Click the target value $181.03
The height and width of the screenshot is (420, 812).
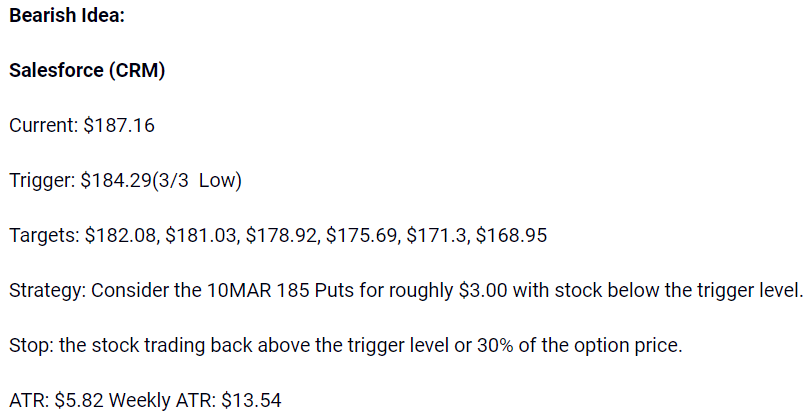(x=200, y=235)
